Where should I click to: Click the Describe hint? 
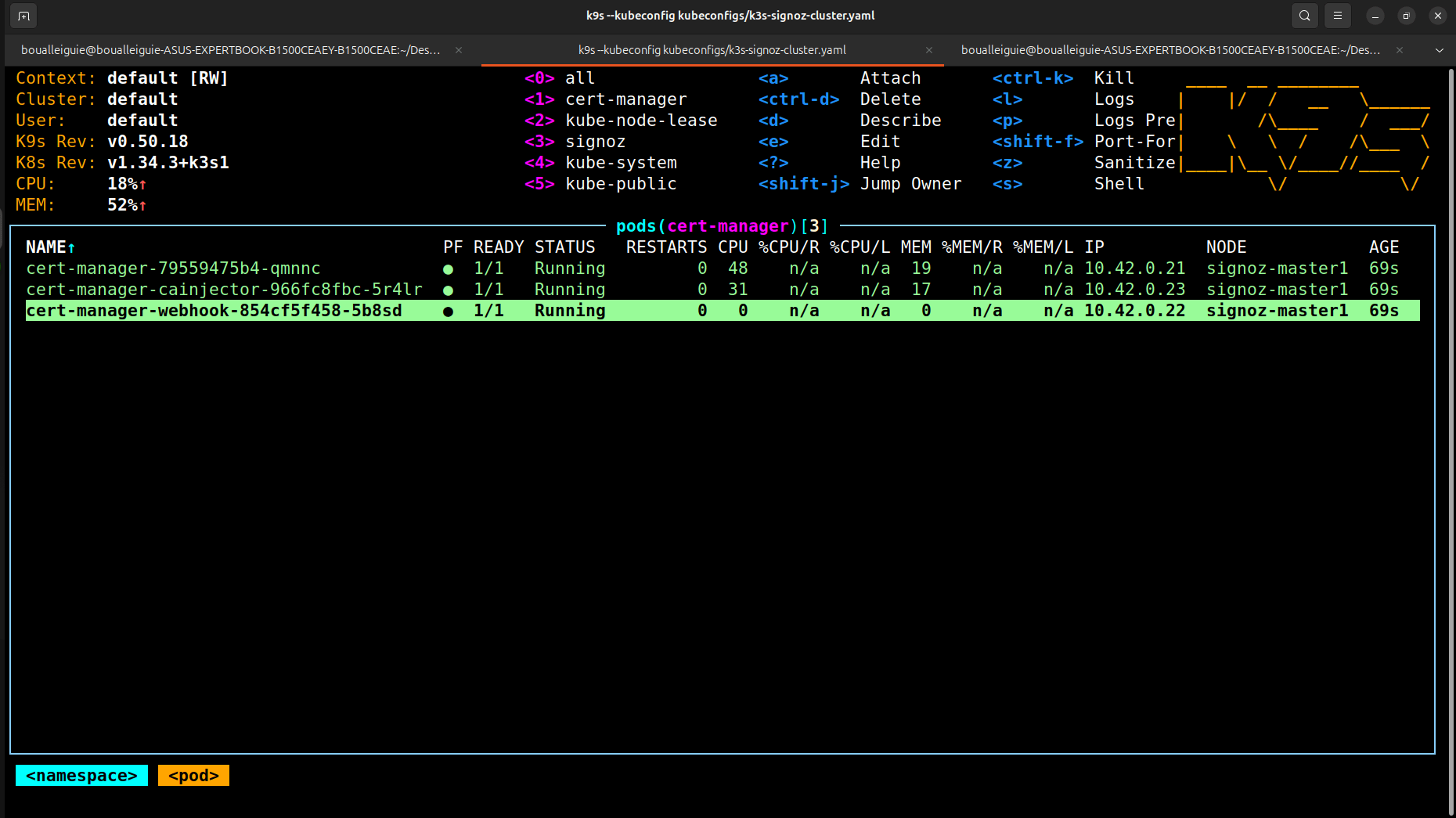[900, 121]
